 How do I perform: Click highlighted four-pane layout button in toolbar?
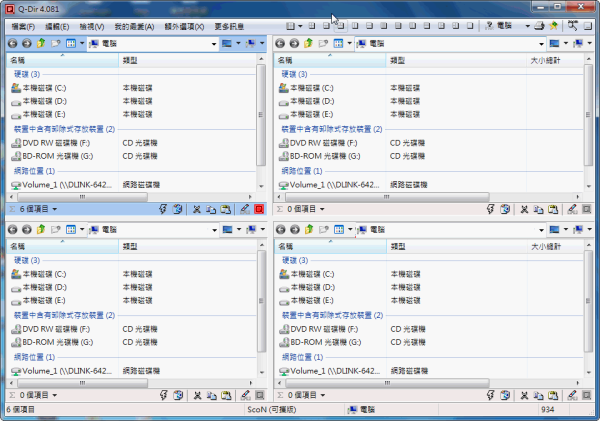coord(341,26)
